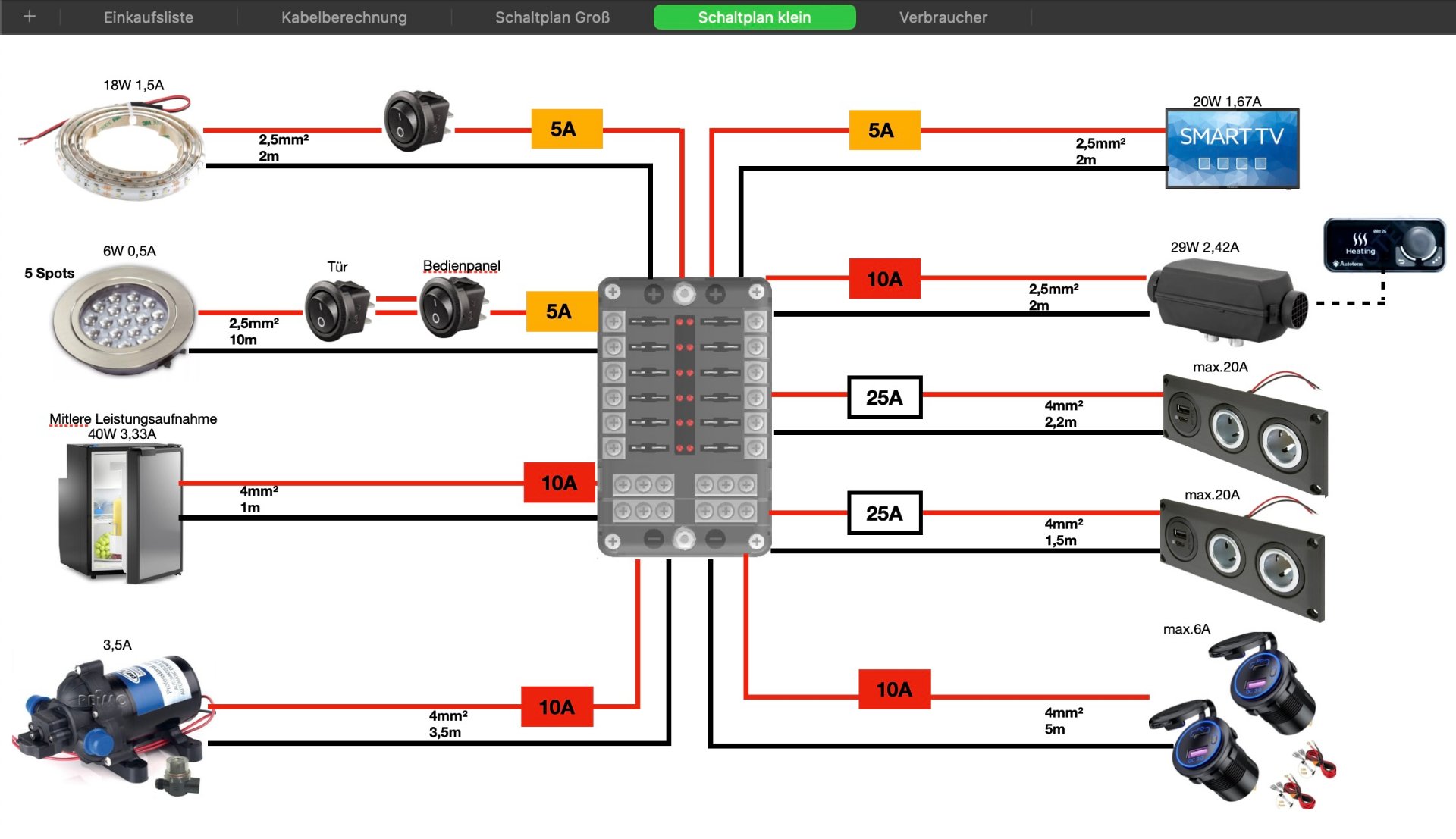Select the '4mm² 1,5m' cable label
The width and height of the screenshot is (1456, 839).
click(x=1064, y=532)
